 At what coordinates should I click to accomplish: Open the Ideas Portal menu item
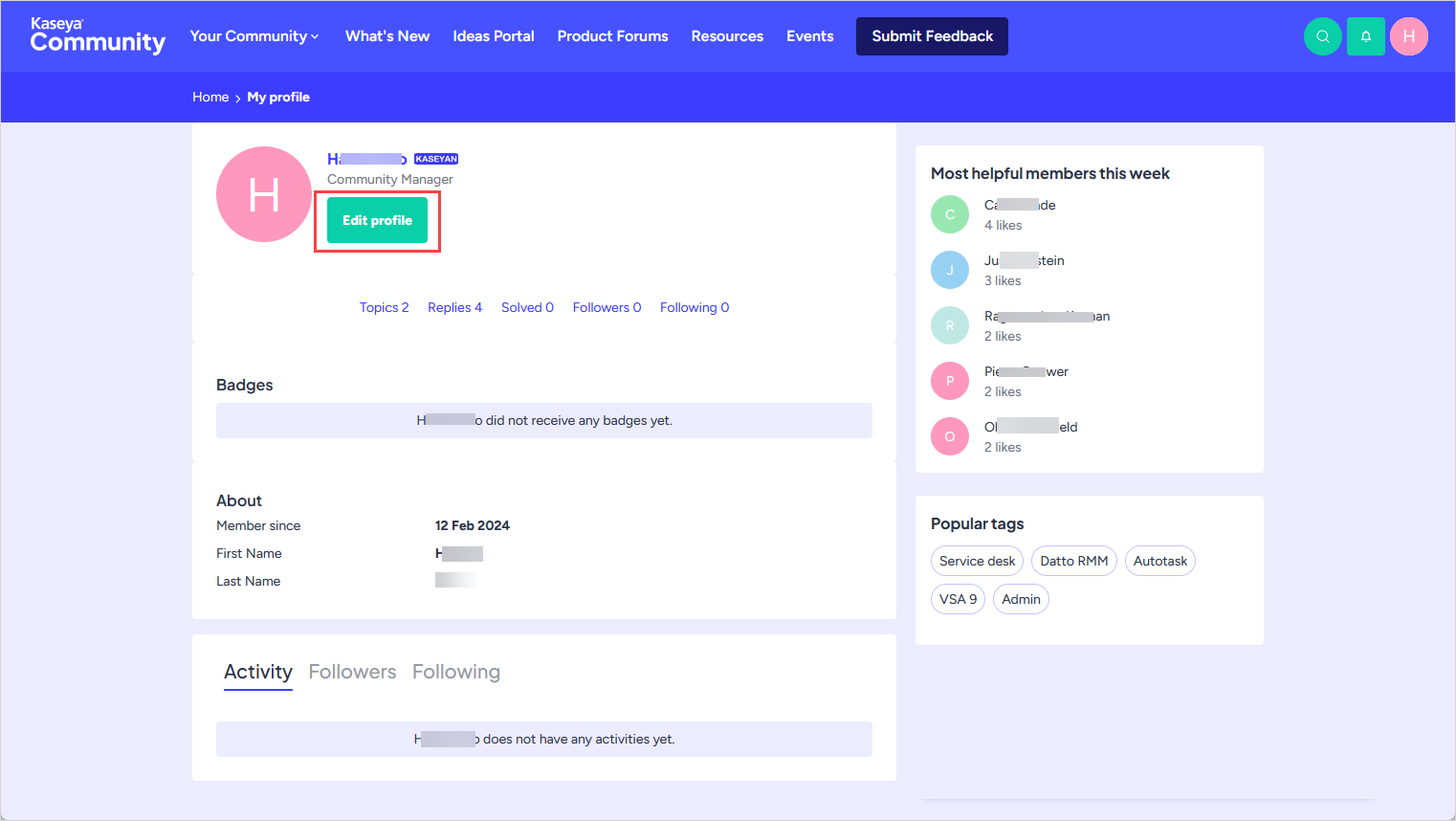[494, 36]
